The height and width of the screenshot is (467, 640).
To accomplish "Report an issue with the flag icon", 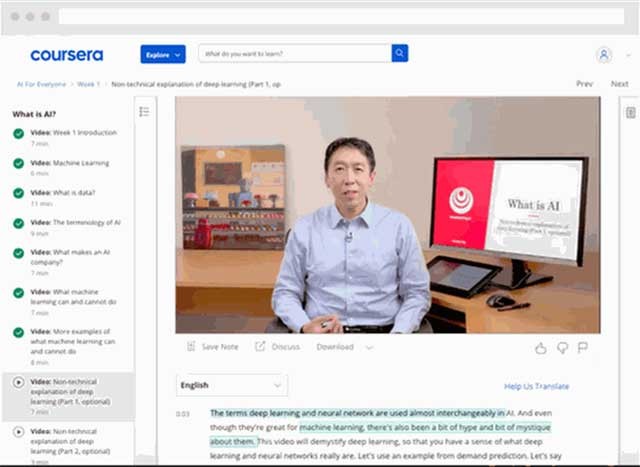I will click(x=582, y=348).
